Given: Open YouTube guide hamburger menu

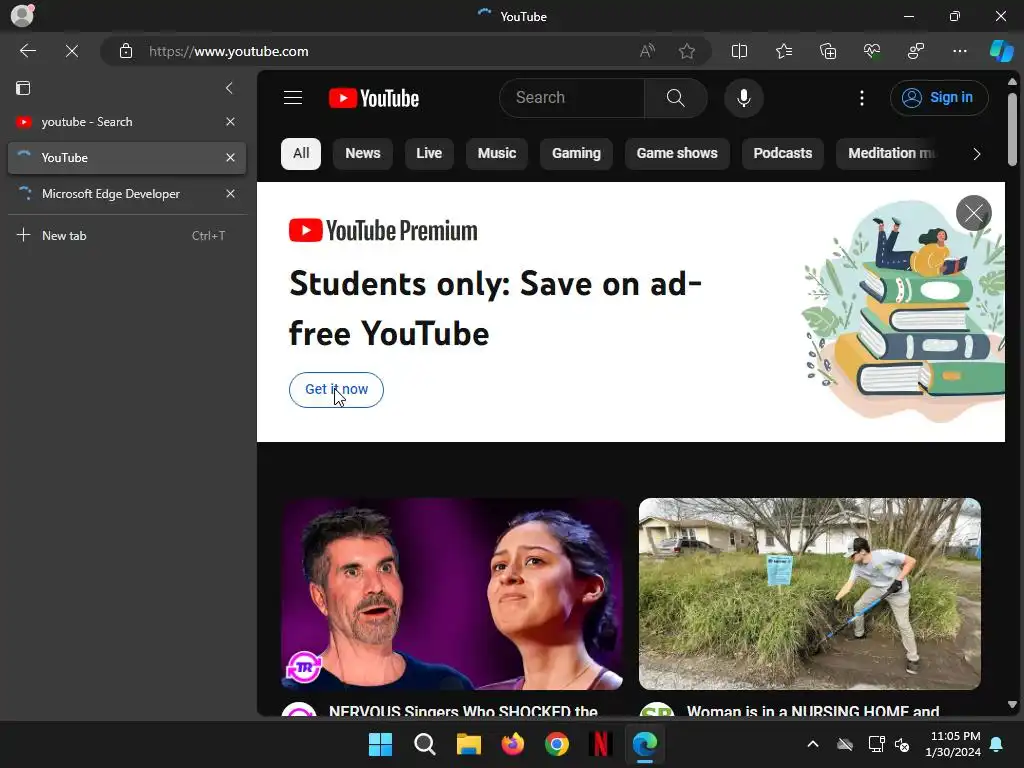Looking at the screenshot, I should [293, 98].
